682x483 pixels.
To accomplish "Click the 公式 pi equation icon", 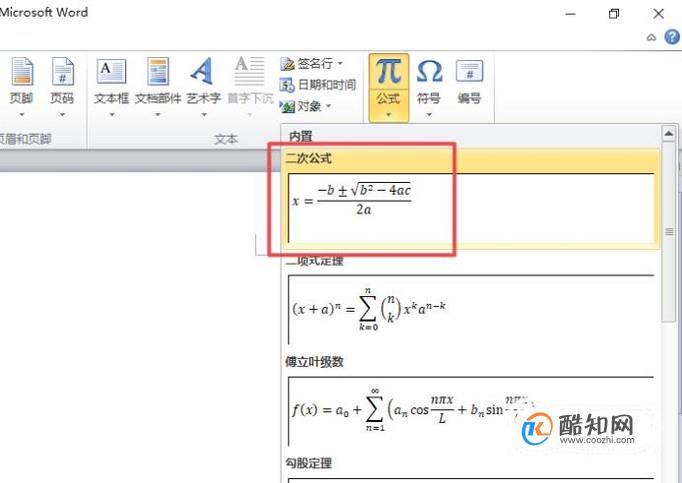I will (388, 72).
